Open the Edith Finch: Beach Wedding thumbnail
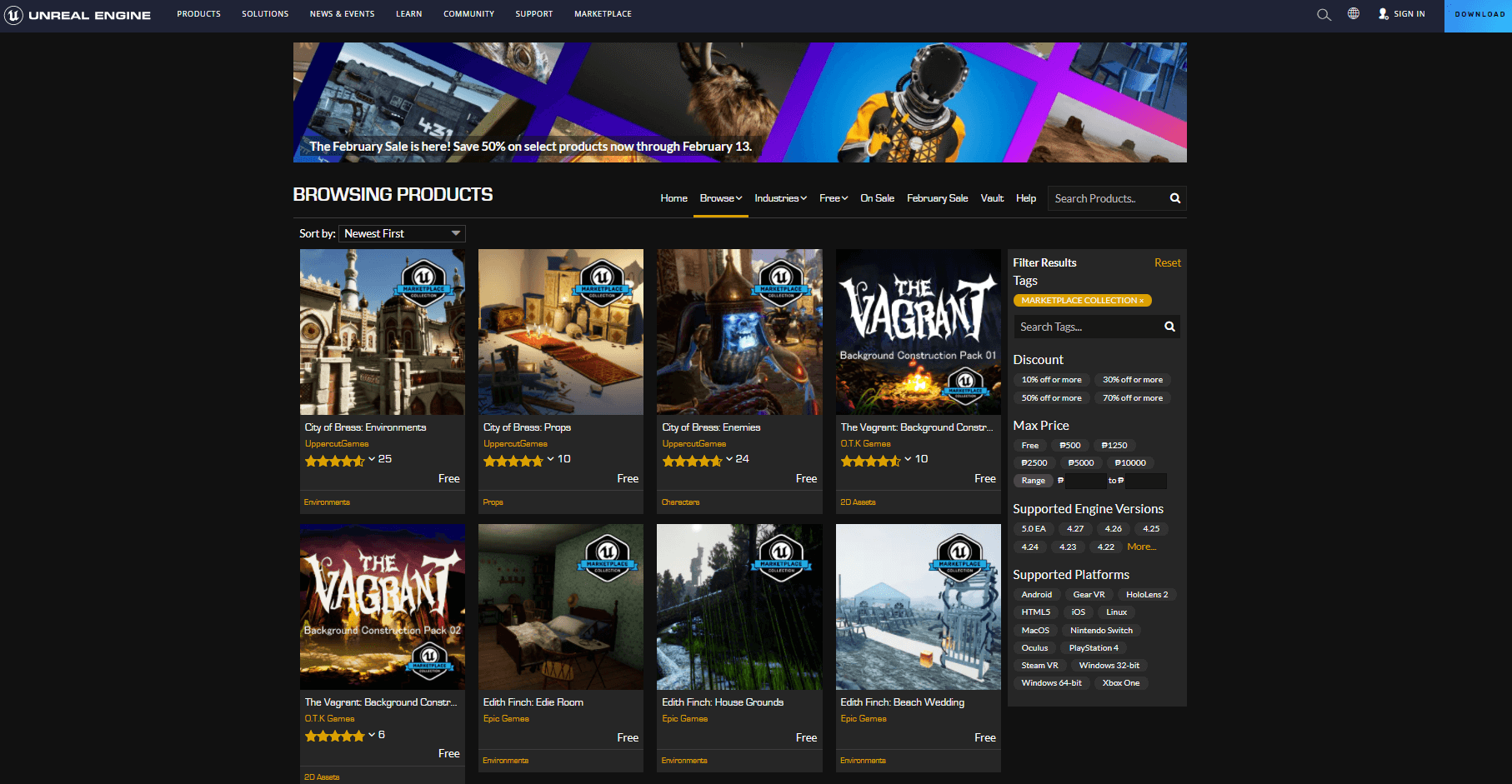1512x784 pixels. pyautogui.click(x=918, y=607)
